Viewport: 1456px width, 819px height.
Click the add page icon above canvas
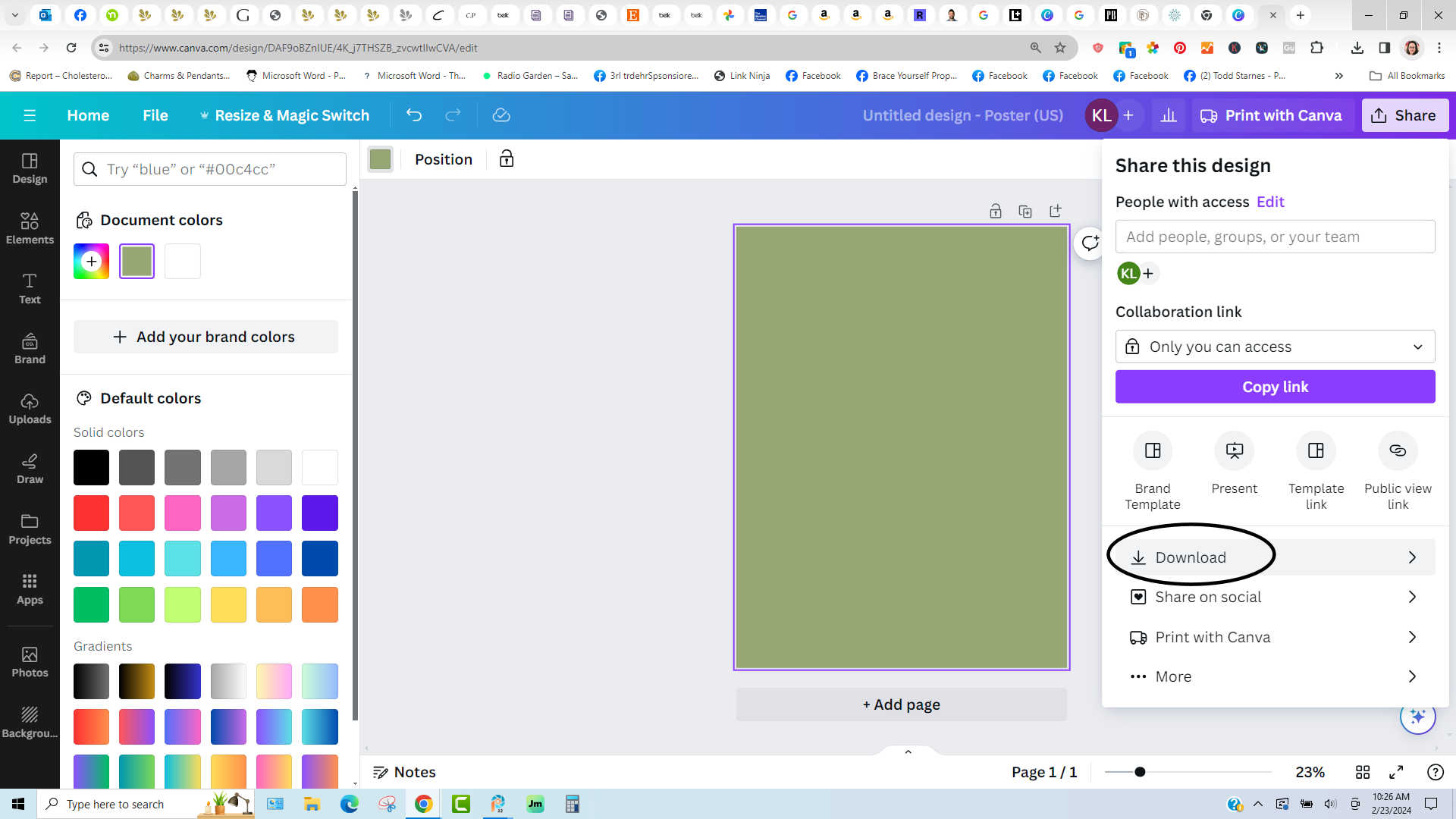pos(1055,212)
